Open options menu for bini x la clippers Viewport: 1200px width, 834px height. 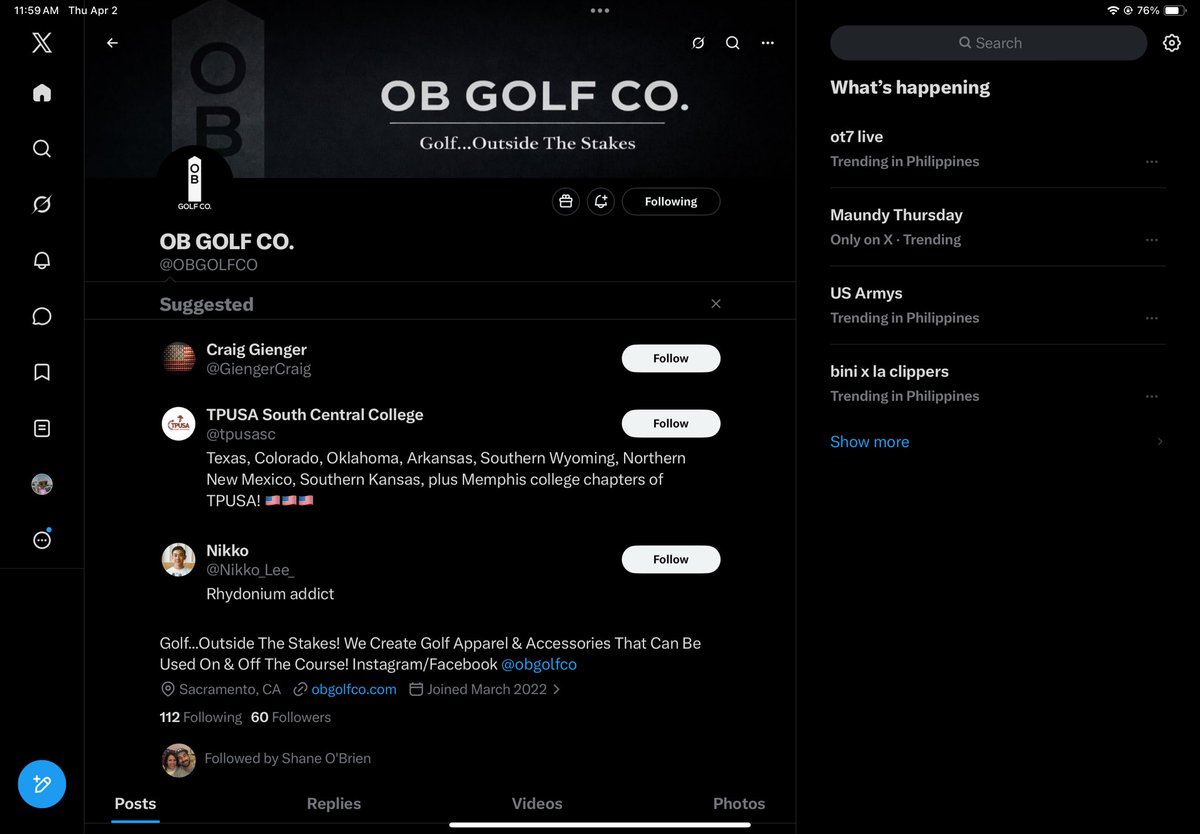tap(1152, 396)
